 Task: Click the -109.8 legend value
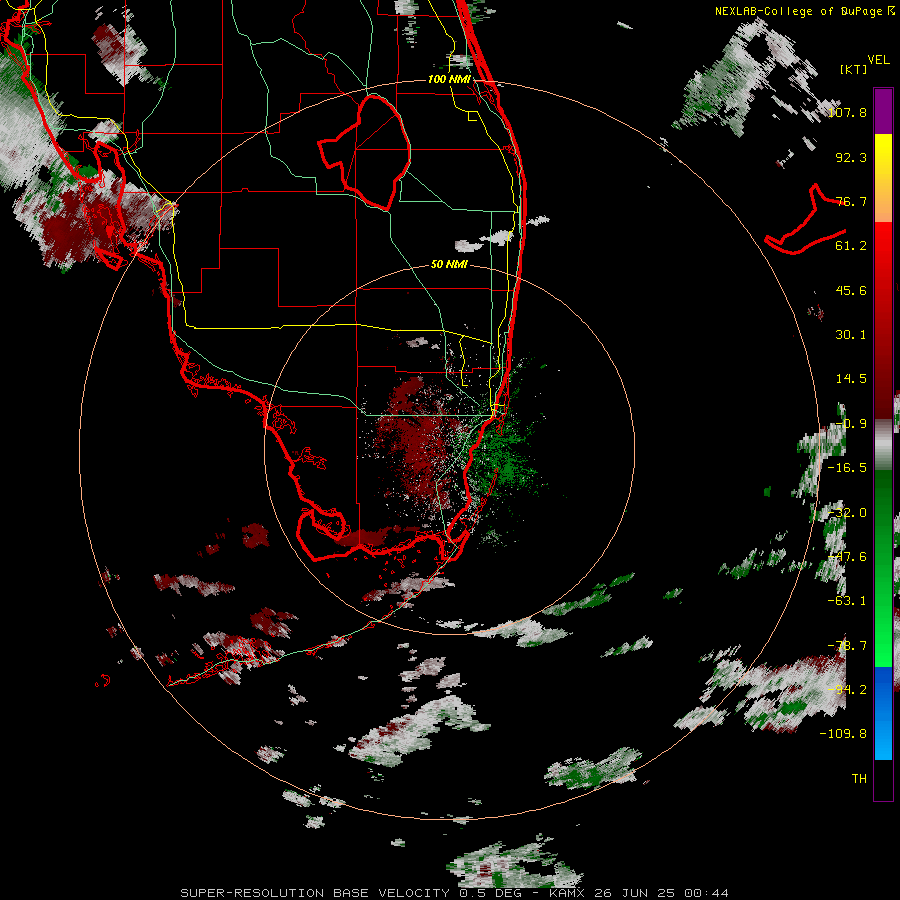click(x=843, y=734)
